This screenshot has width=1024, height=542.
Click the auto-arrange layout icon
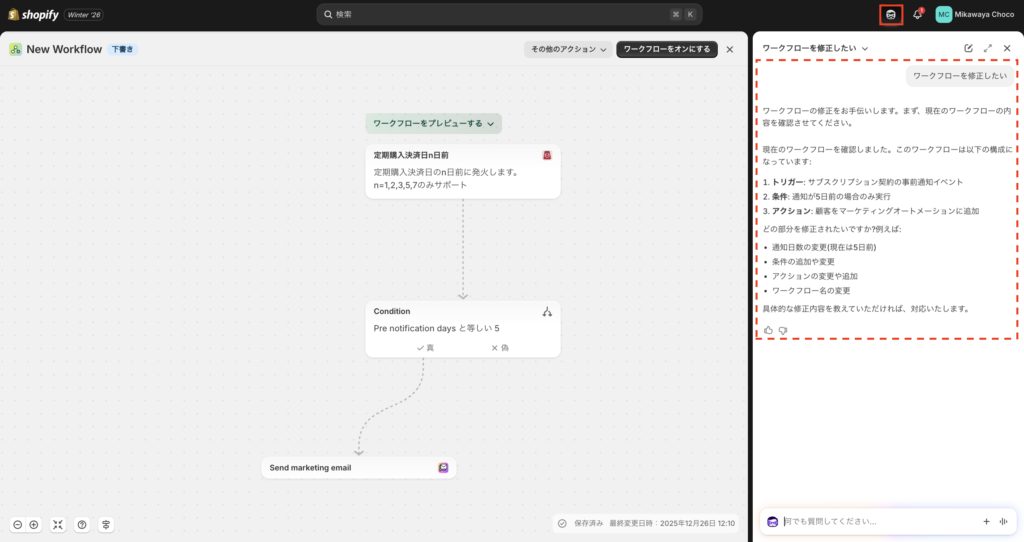(x=106, y=524)
